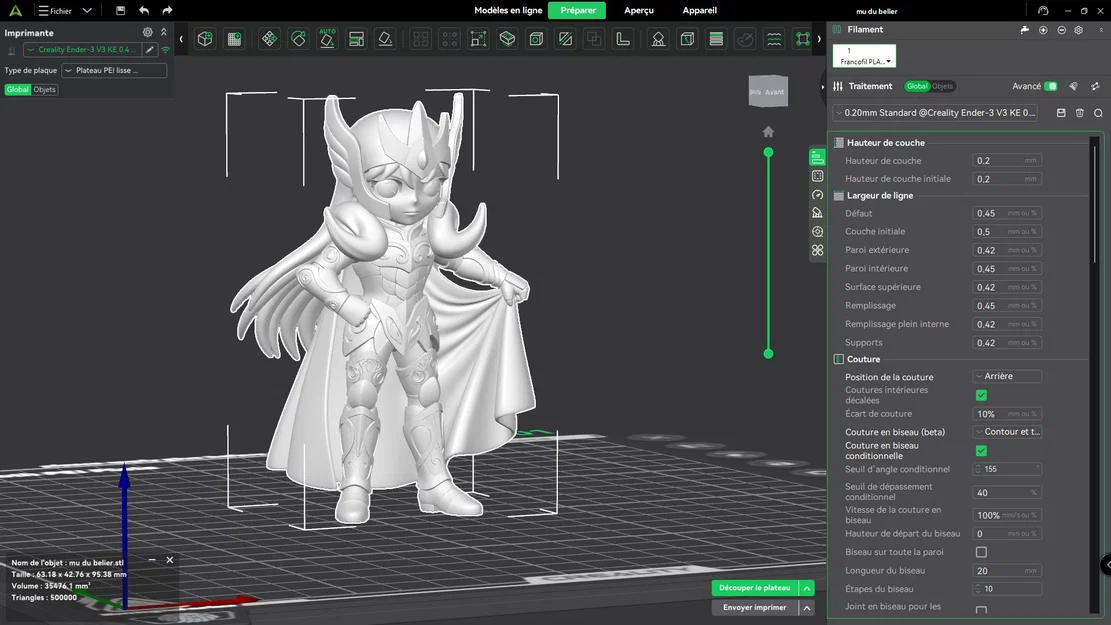
Task: Click the save project icon in top bar
Action: click(x=120, y=11)
